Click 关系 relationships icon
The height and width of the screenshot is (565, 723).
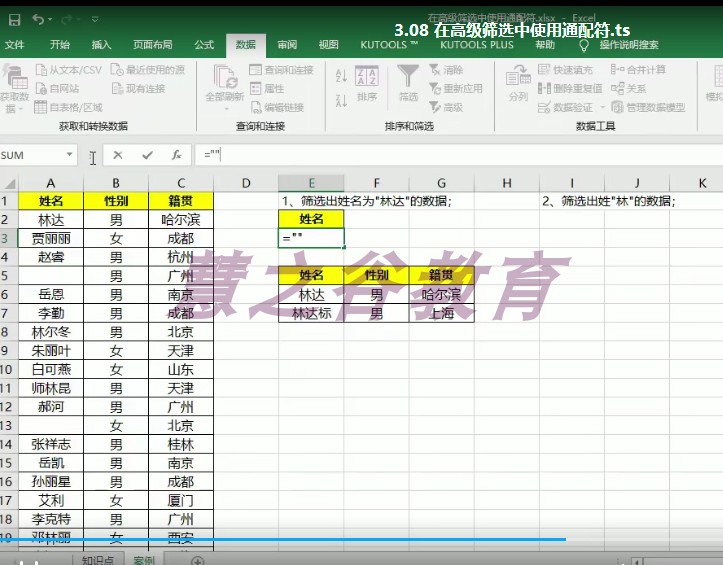pos(617,88)
